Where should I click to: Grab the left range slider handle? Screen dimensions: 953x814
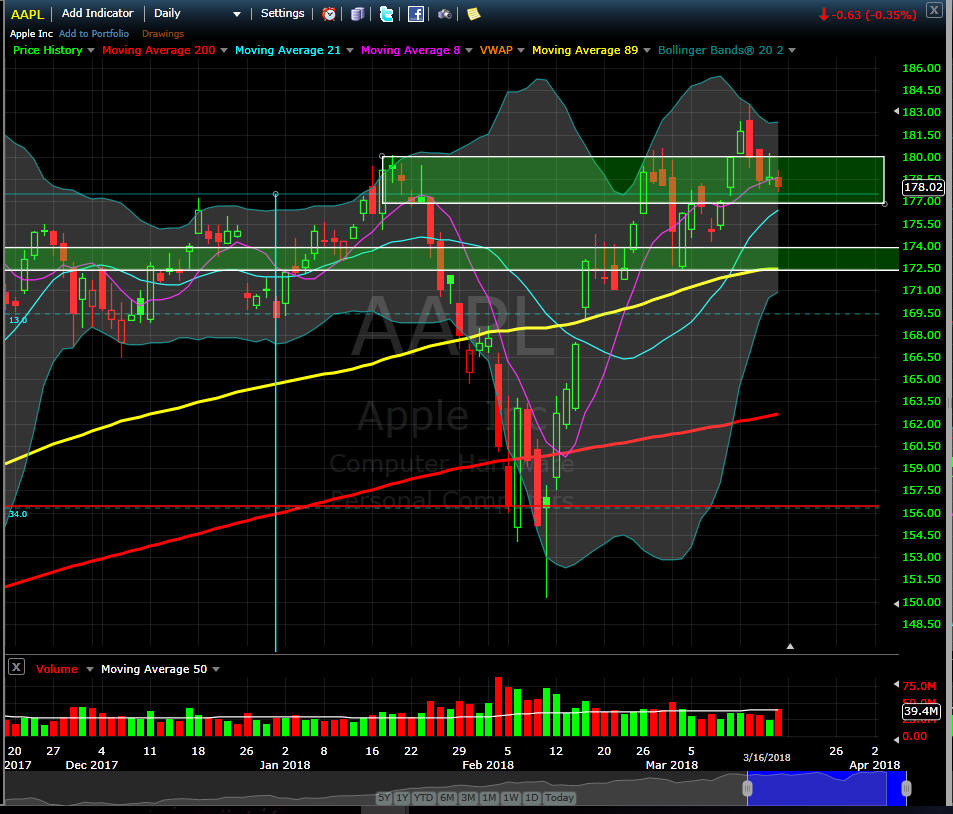click(x=748, y=788)
